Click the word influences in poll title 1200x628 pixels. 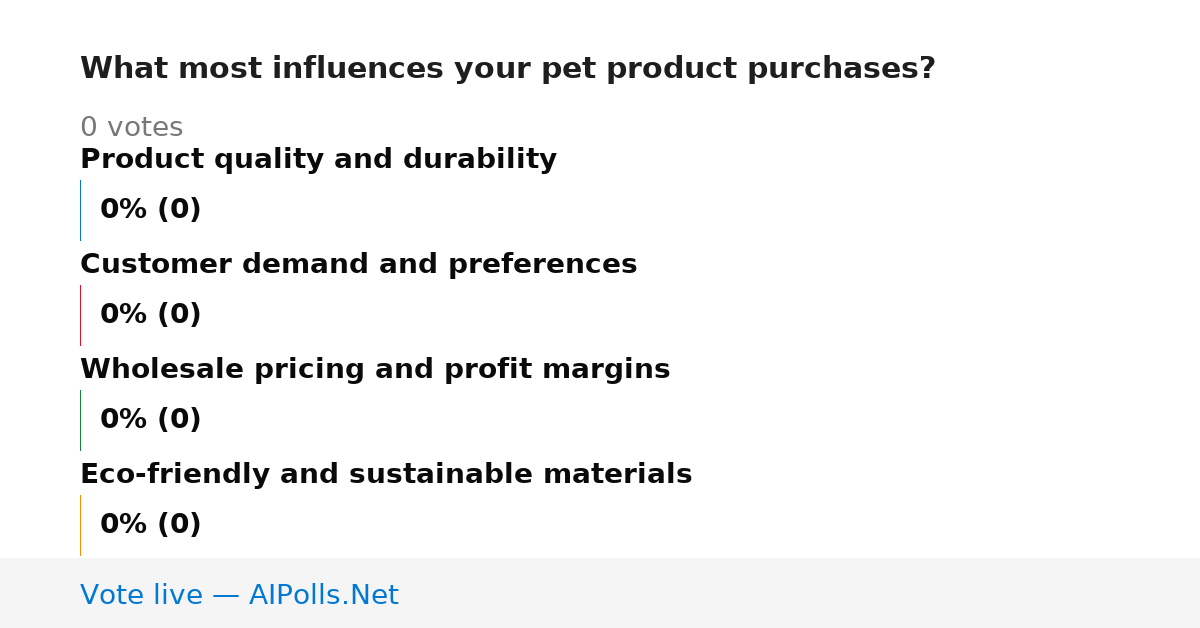(357, 69)
